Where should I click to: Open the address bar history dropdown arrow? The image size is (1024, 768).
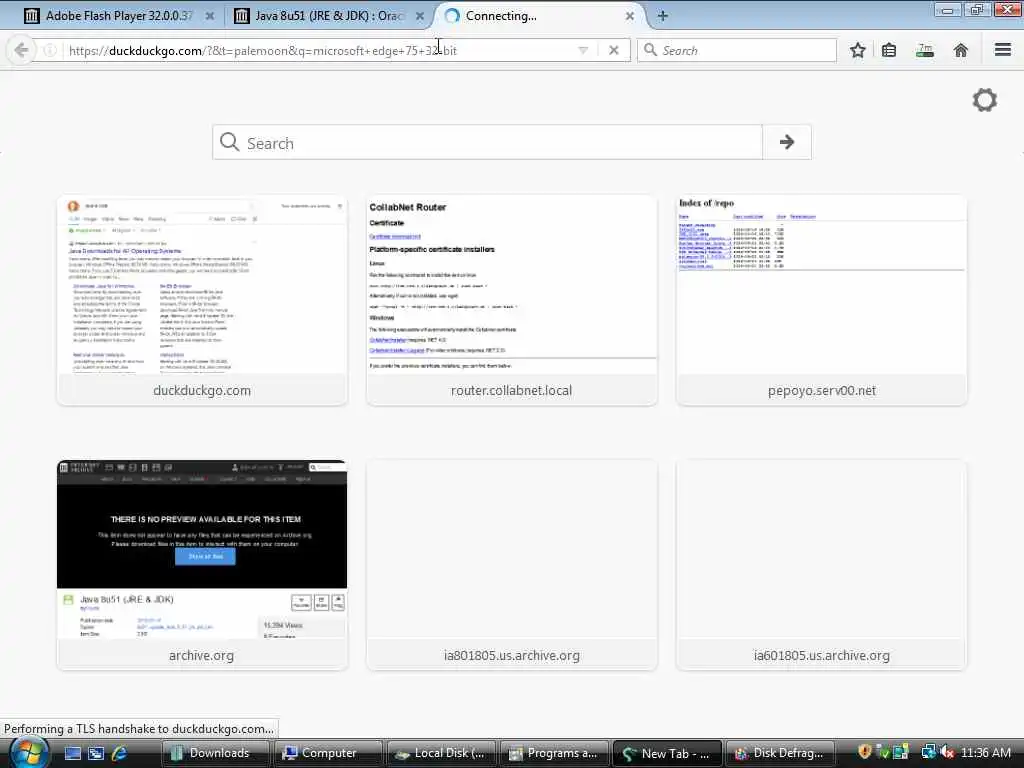click(583, 50)
